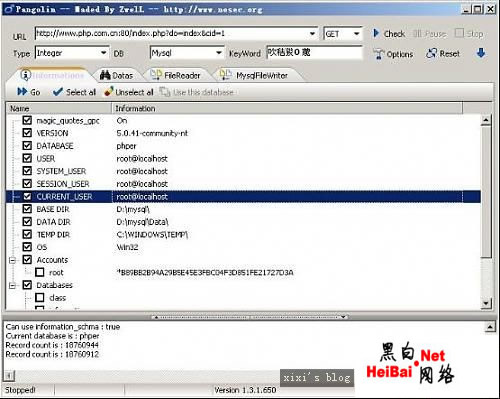Click log line 'Current database is : phper'

pos(52,336)
